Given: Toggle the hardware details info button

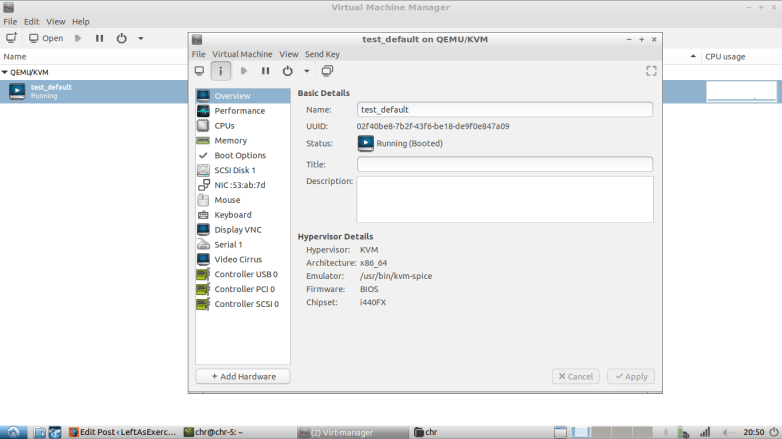Looking at the screenshot, I should tap(220, 71).
